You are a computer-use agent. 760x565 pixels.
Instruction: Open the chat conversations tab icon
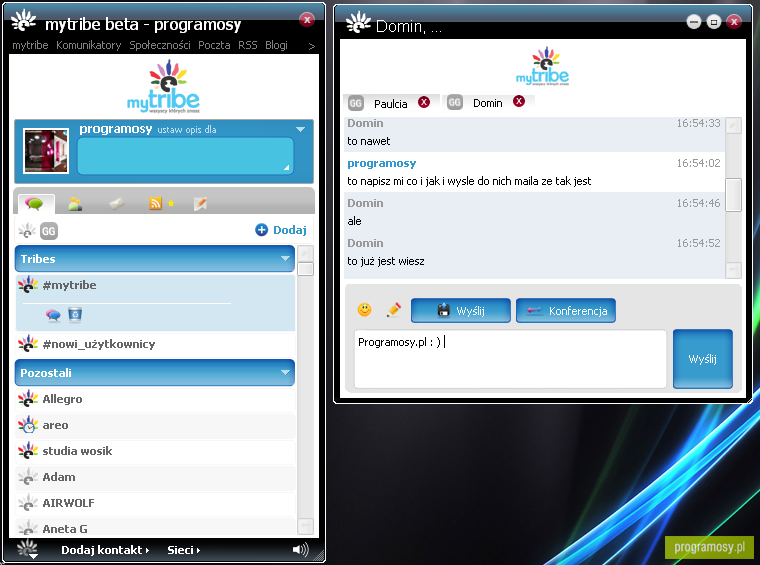click(35, 204)
